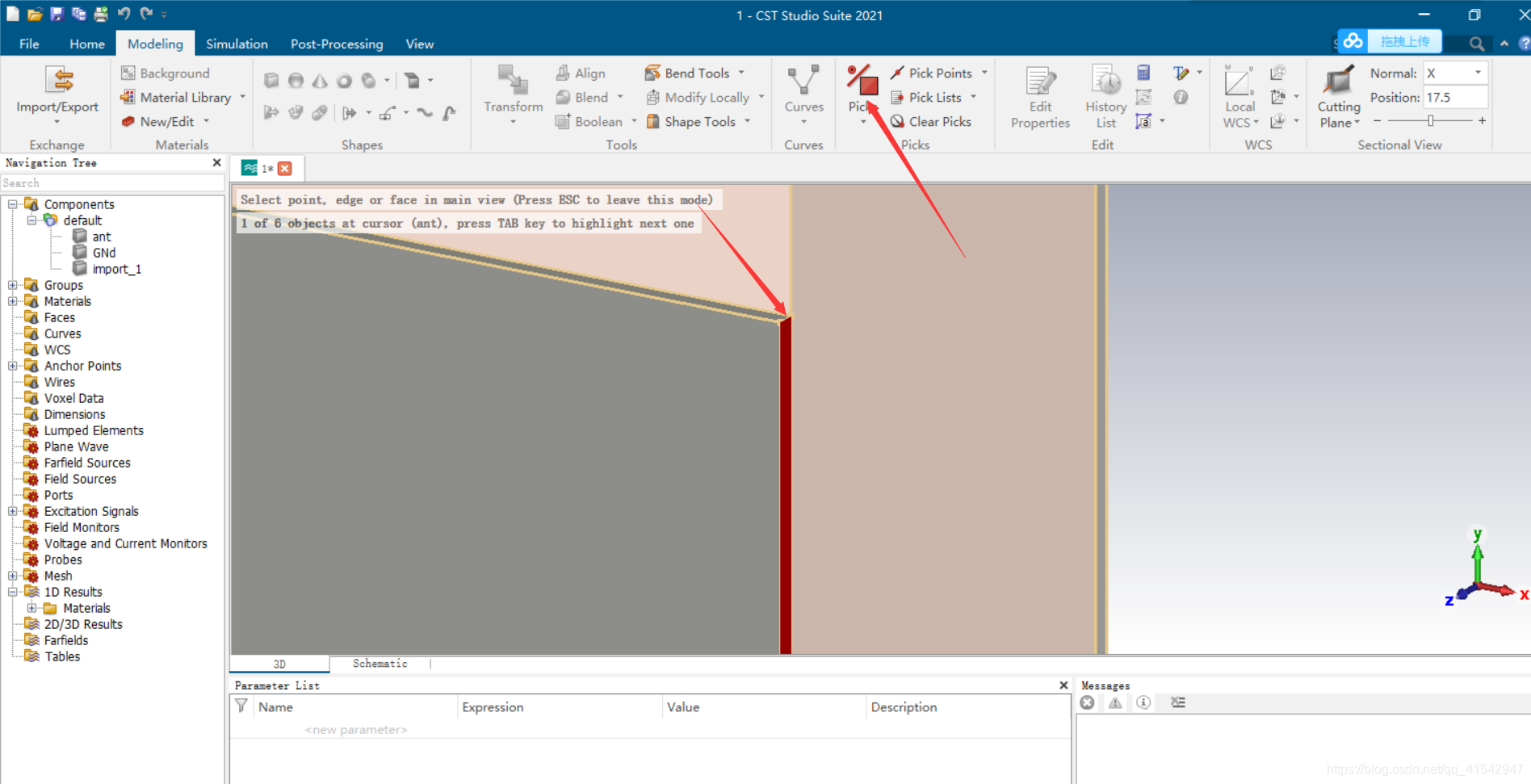1531x784 pixels.
Task: Click the Position value field
Action: [1455, 97]
